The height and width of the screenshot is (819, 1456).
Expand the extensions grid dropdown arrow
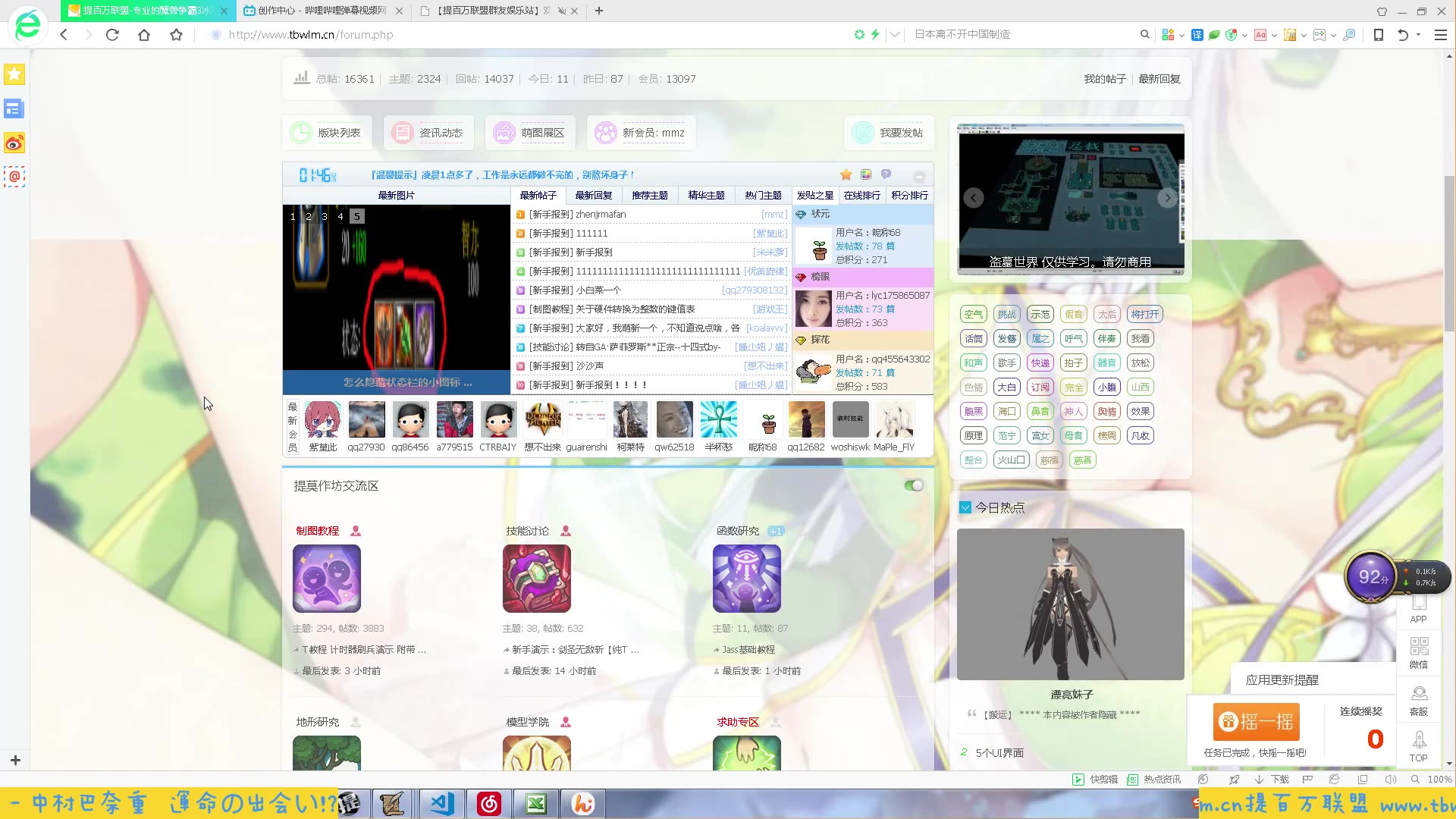coord(1181,36)
